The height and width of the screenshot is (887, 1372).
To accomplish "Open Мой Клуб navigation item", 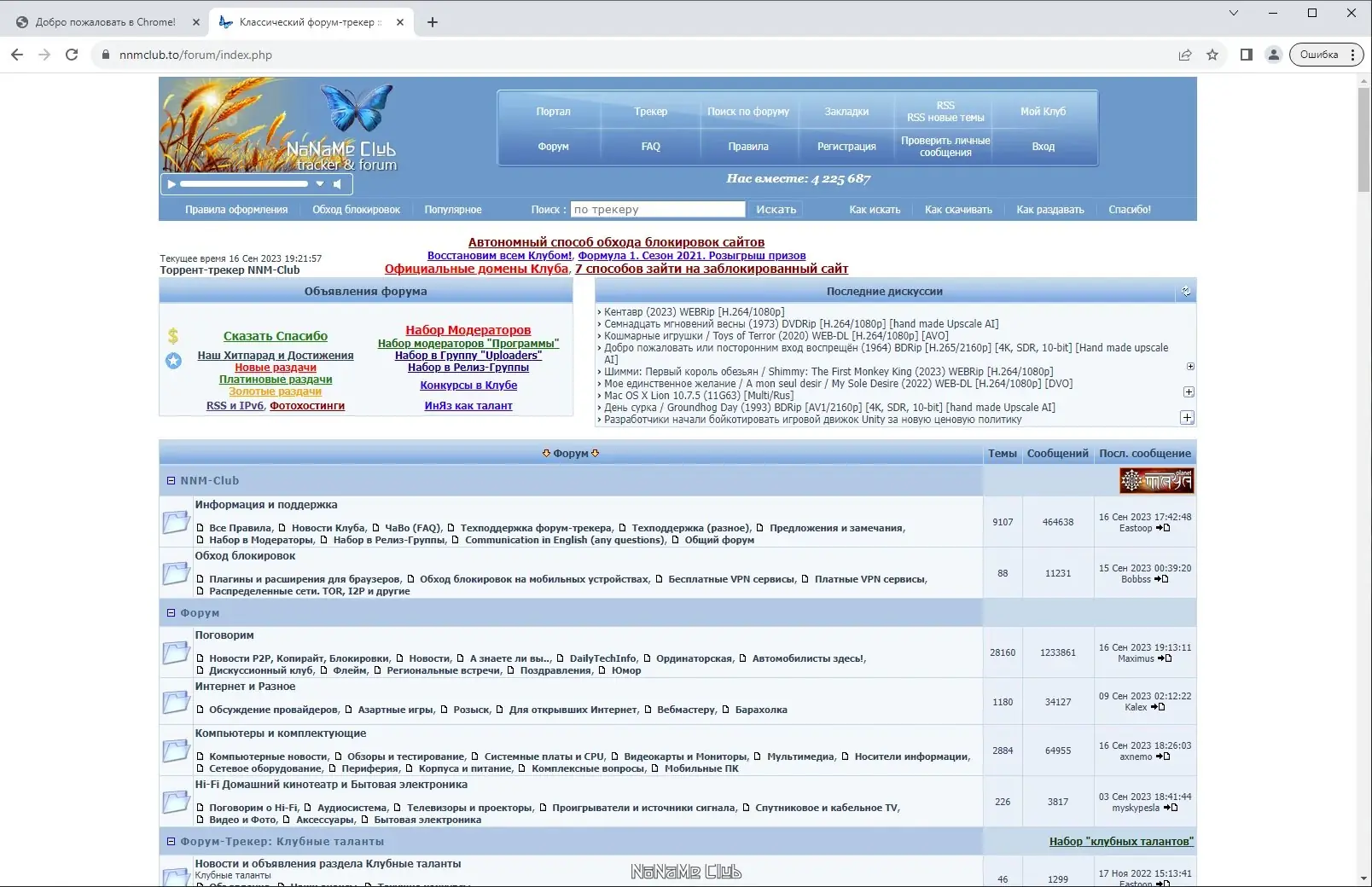I will tap(1043, 112).
